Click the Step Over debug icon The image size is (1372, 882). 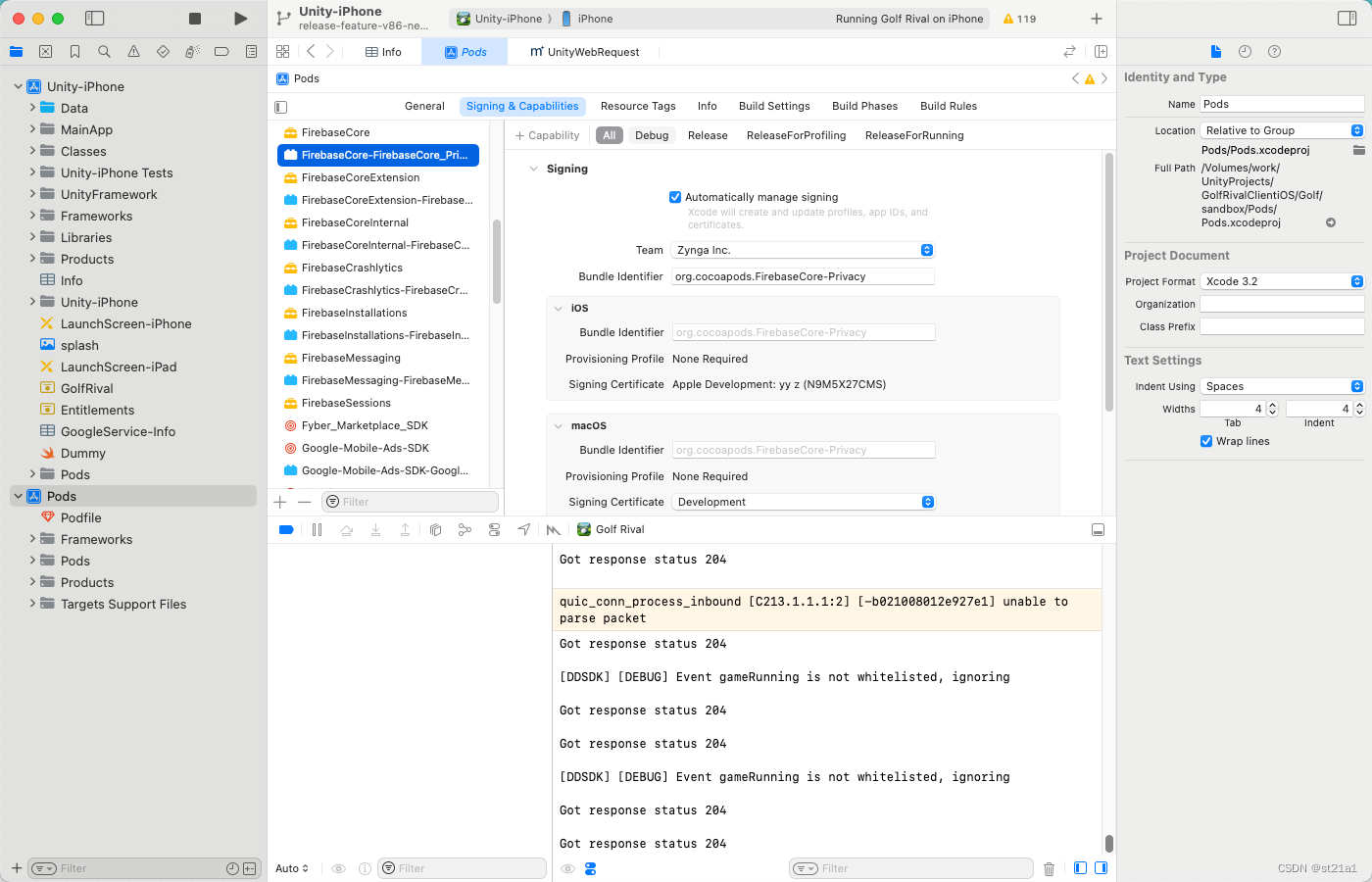coord(346,530)
